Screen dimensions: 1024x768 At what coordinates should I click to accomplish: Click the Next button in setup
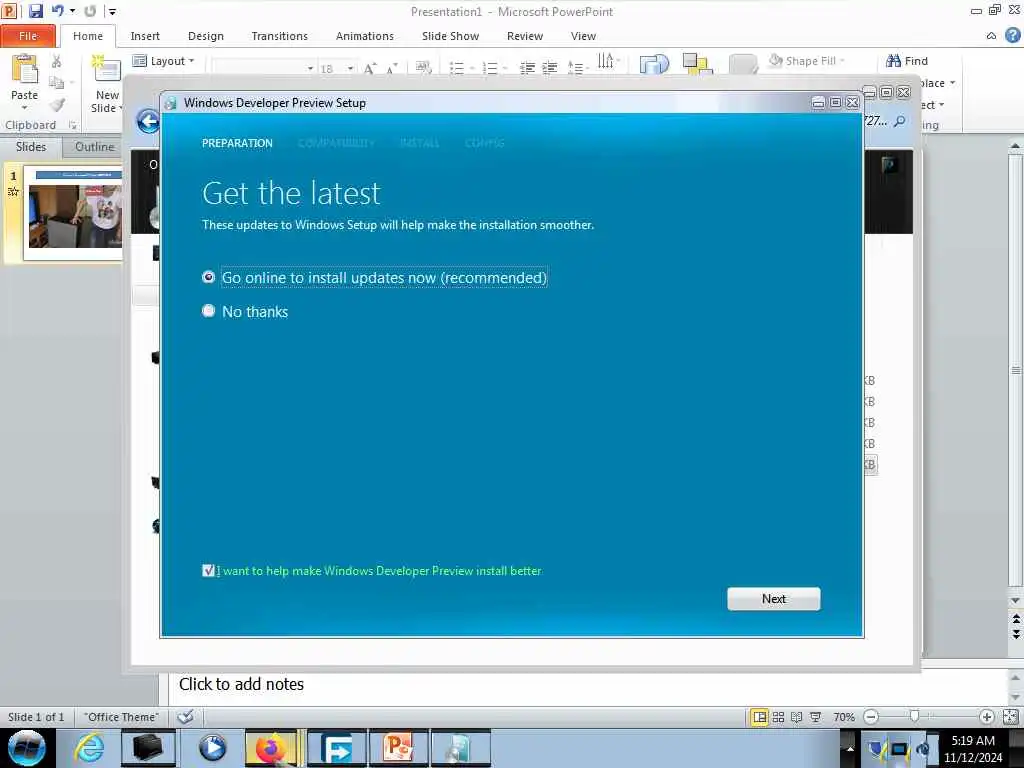pos(774,599)
